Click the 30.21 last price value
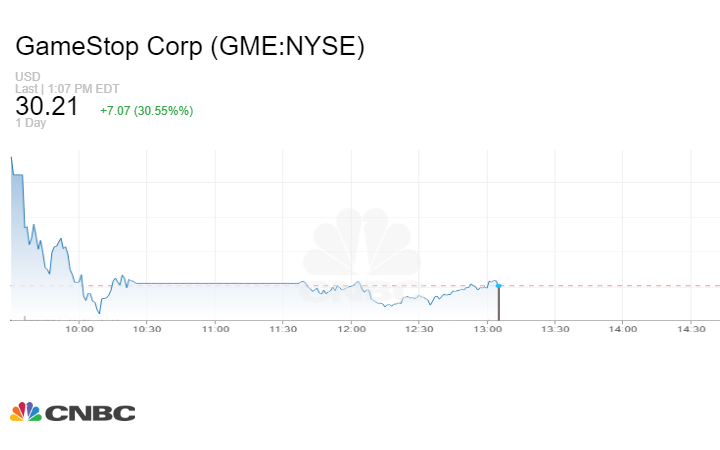 click(x=47, y=108)
